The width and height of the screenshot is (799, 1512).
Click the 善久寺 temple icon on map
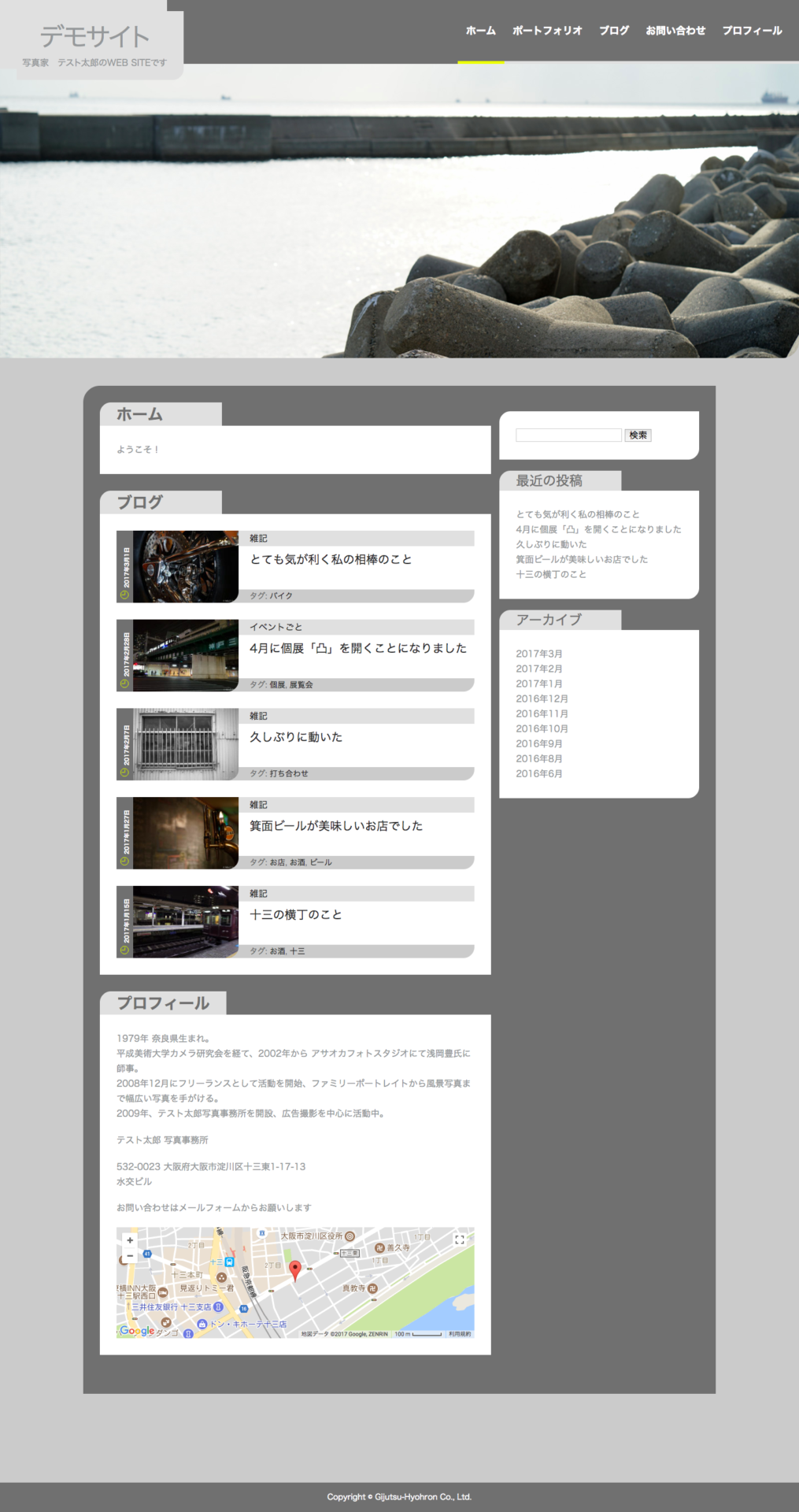[x=379, y=1248]
